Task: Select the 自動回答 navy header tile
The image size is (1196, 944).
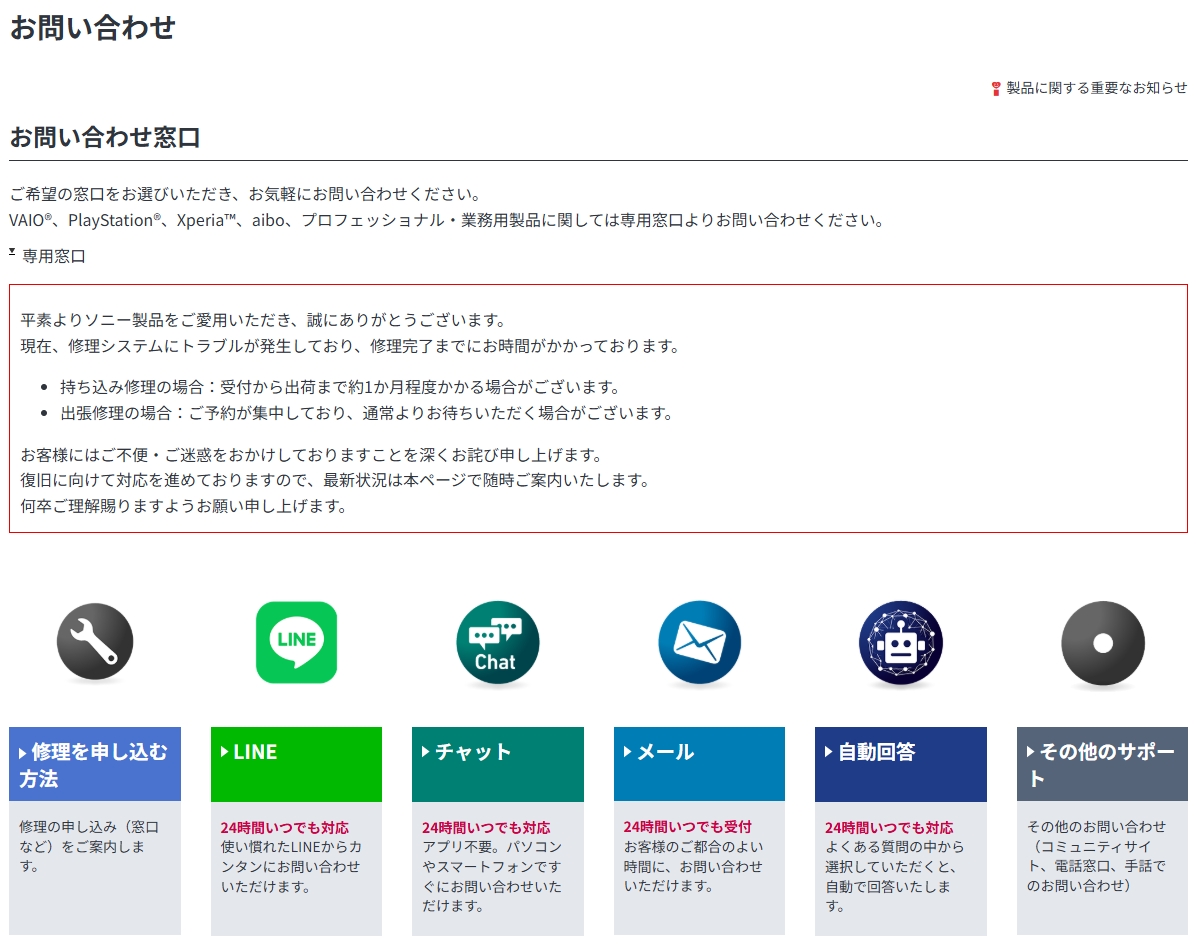Action: pyautogui.click(x=900, y=764)
